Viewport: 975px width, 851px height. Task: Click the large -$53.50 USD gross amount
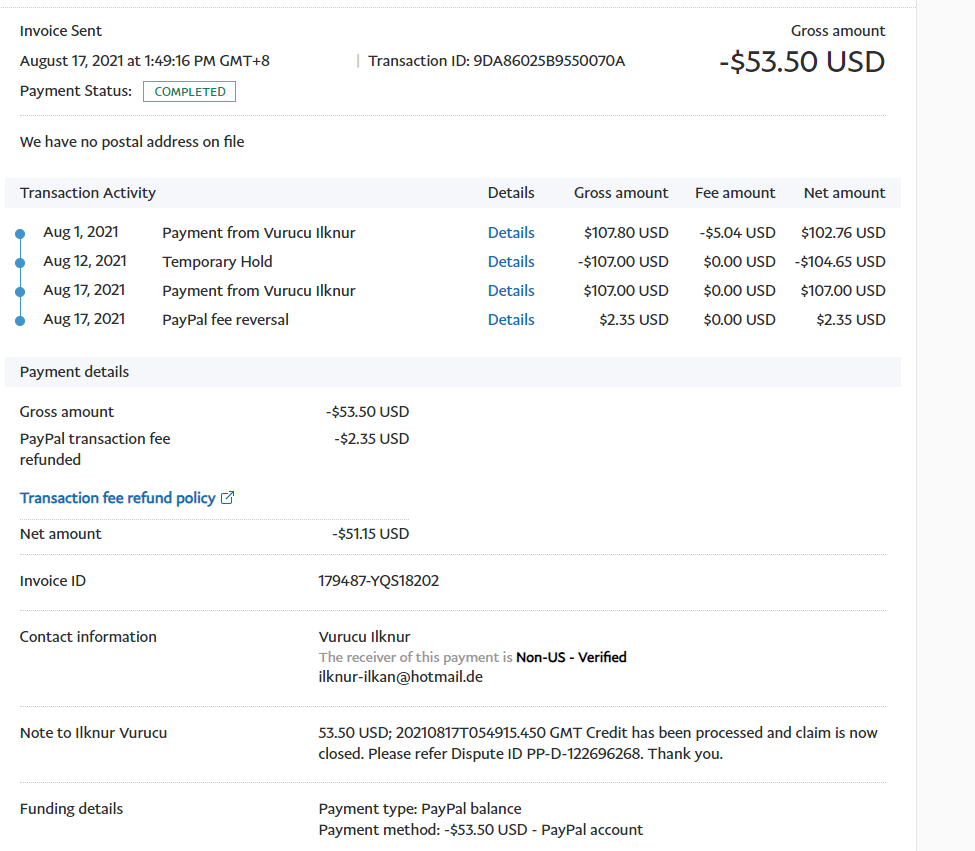(x=802, y=62)
